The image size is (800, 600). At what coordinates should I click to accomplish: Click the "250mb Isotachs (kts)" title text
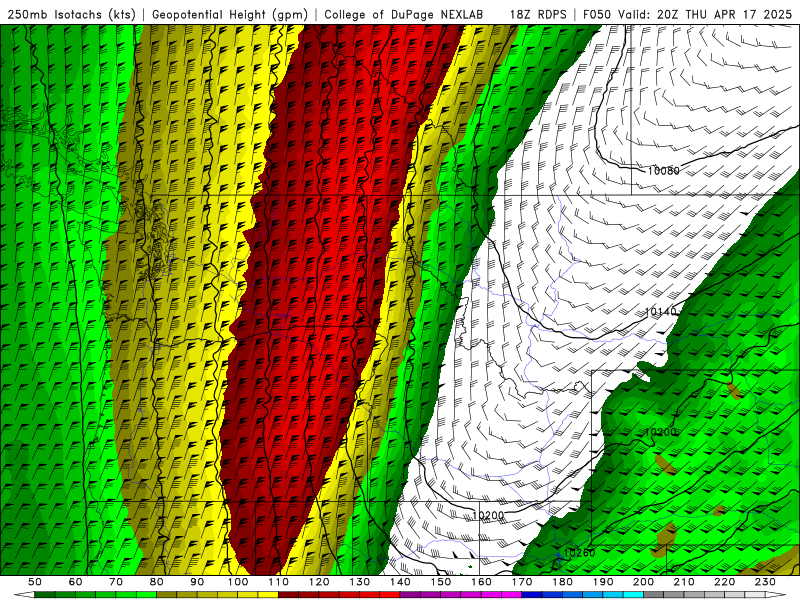tap(72, 14)
